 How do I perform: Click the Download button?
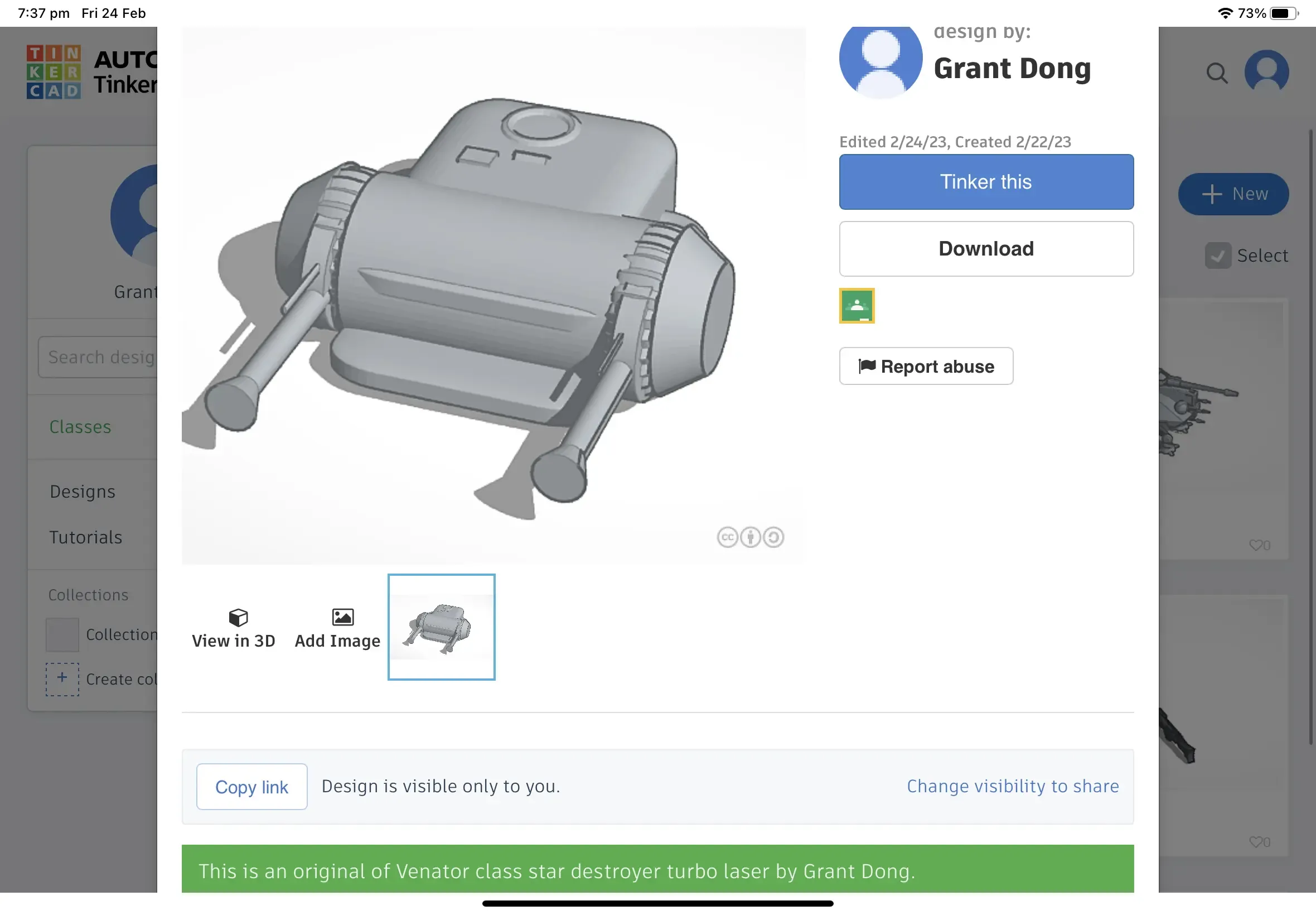986,249
